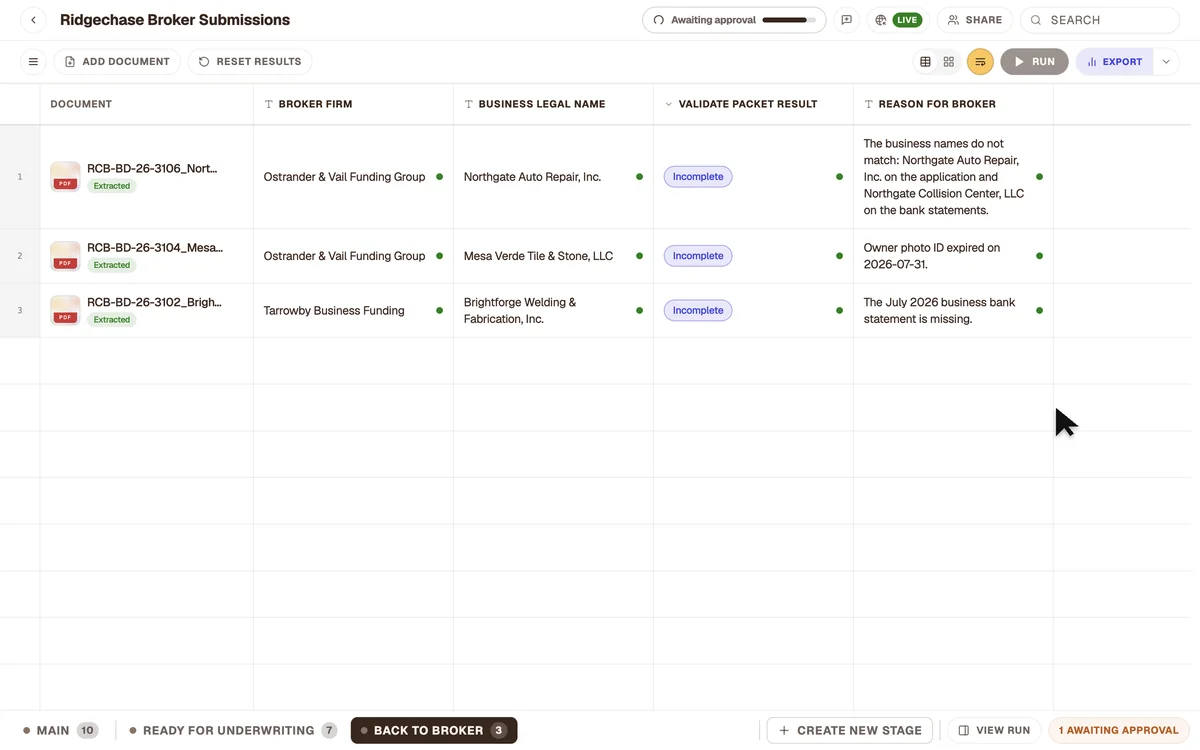Switch to card tiles view icon
Screen dimensions: 1200x750
(949, 62)
